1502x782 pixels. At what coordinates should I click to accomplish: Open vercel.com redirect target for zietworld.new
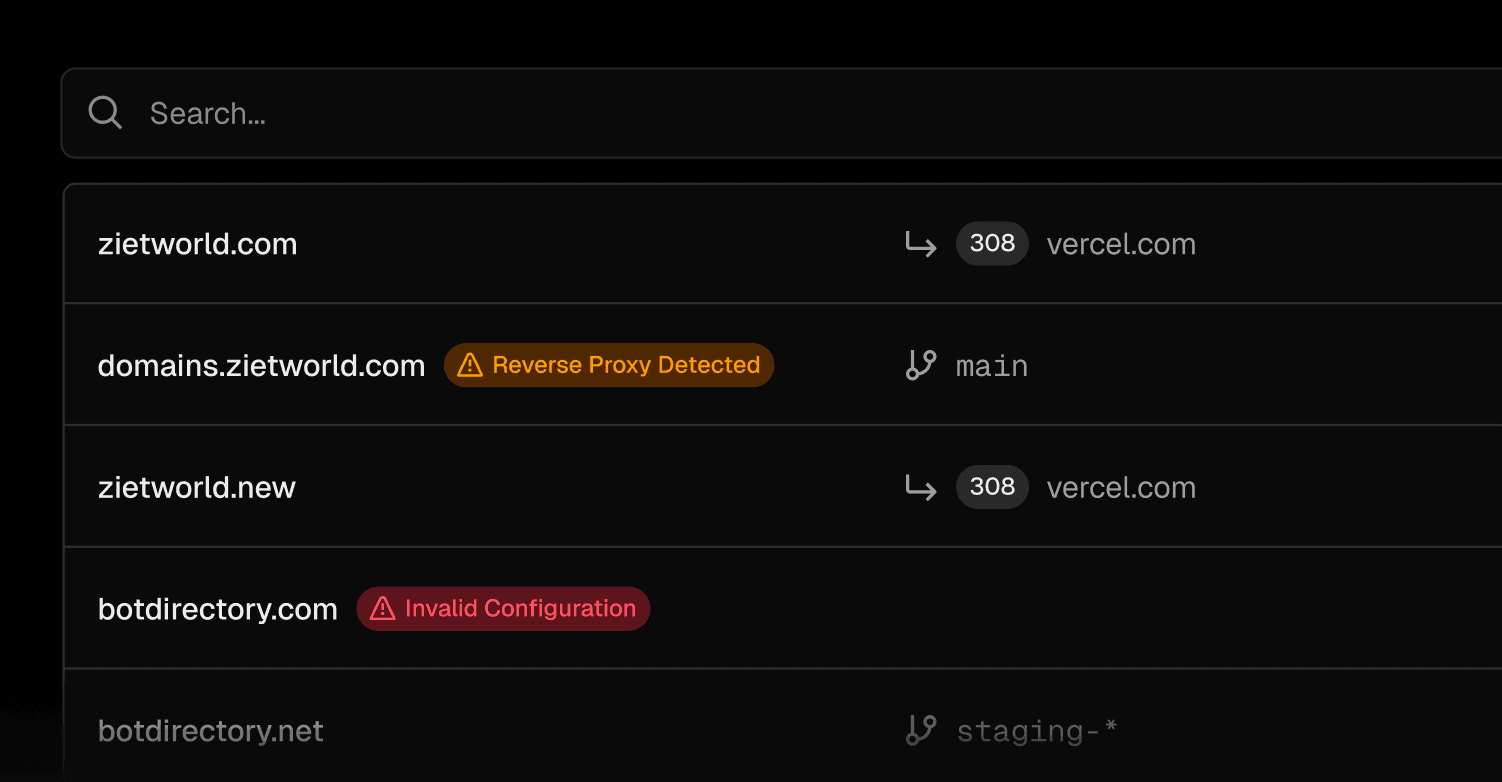(1121, 488)
